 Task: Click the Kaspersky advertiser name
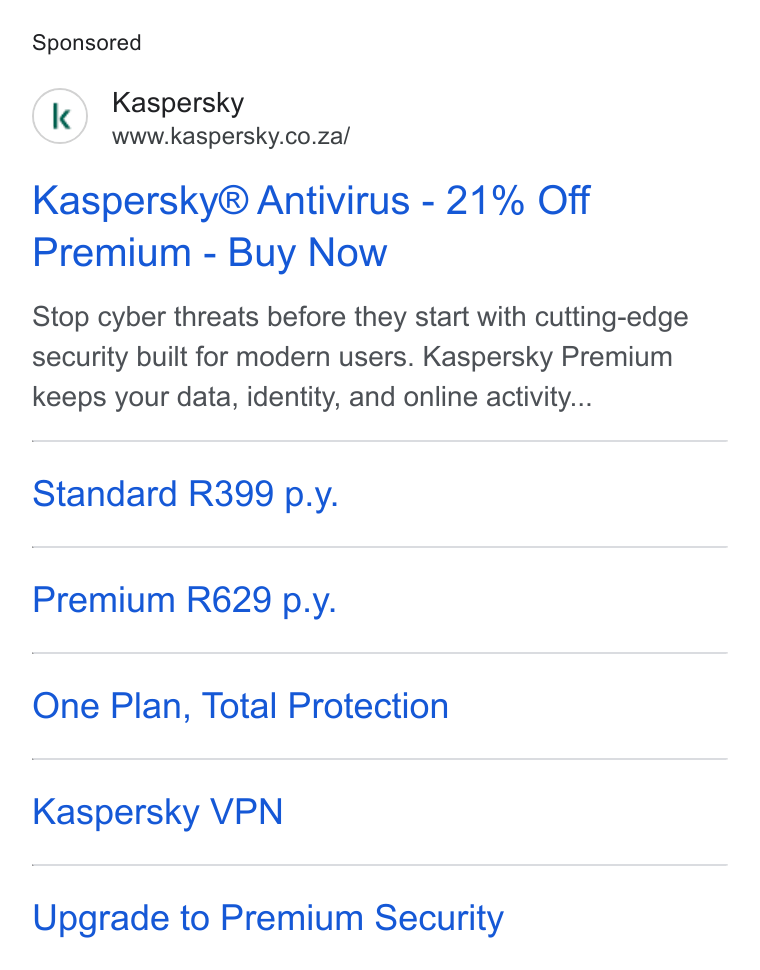(178, 103)
